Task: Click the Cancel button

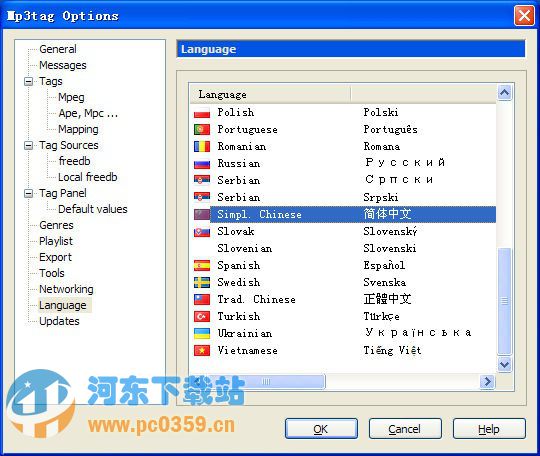Action: (x=405, y=429)
